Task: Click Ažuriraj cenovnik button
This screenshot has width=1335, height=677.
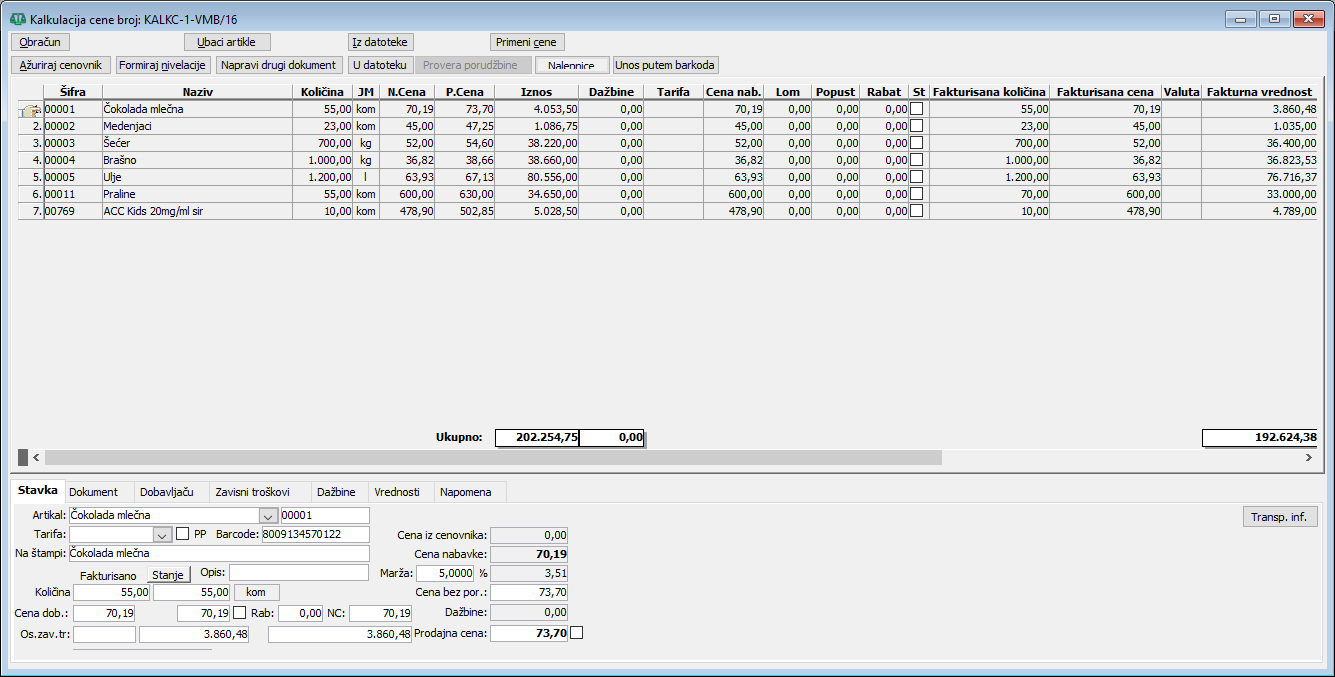Action: 61,65
